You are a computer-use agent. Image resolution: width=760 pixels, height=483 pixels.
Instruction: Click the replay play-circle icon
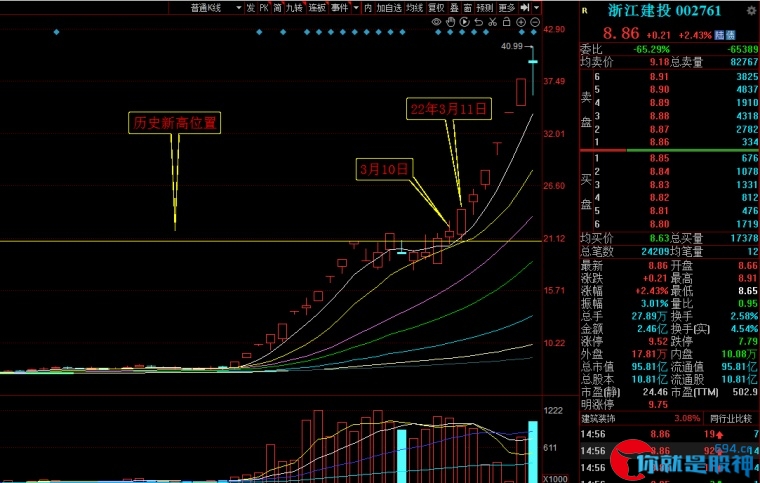pos(464,22)
